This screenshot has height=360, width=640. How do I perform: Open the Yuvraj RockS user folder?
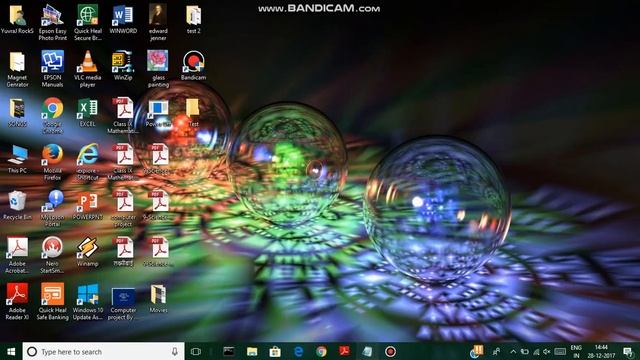(17, 19)
